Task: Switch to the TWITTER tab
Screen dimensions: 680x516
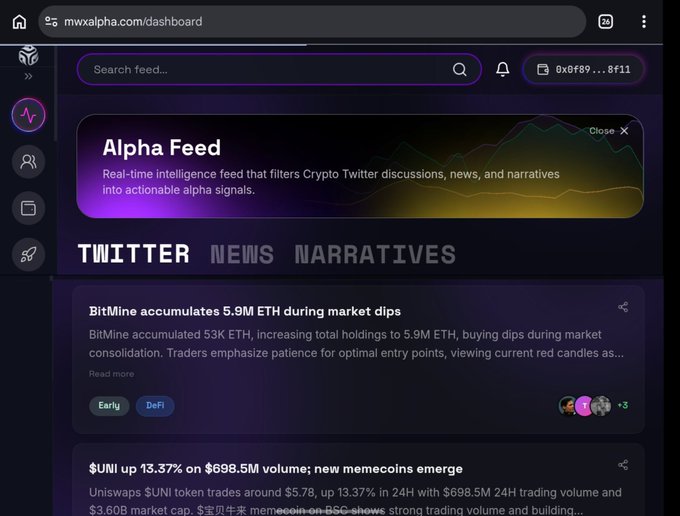Action: pyautogui.click(x=134, y=254)
